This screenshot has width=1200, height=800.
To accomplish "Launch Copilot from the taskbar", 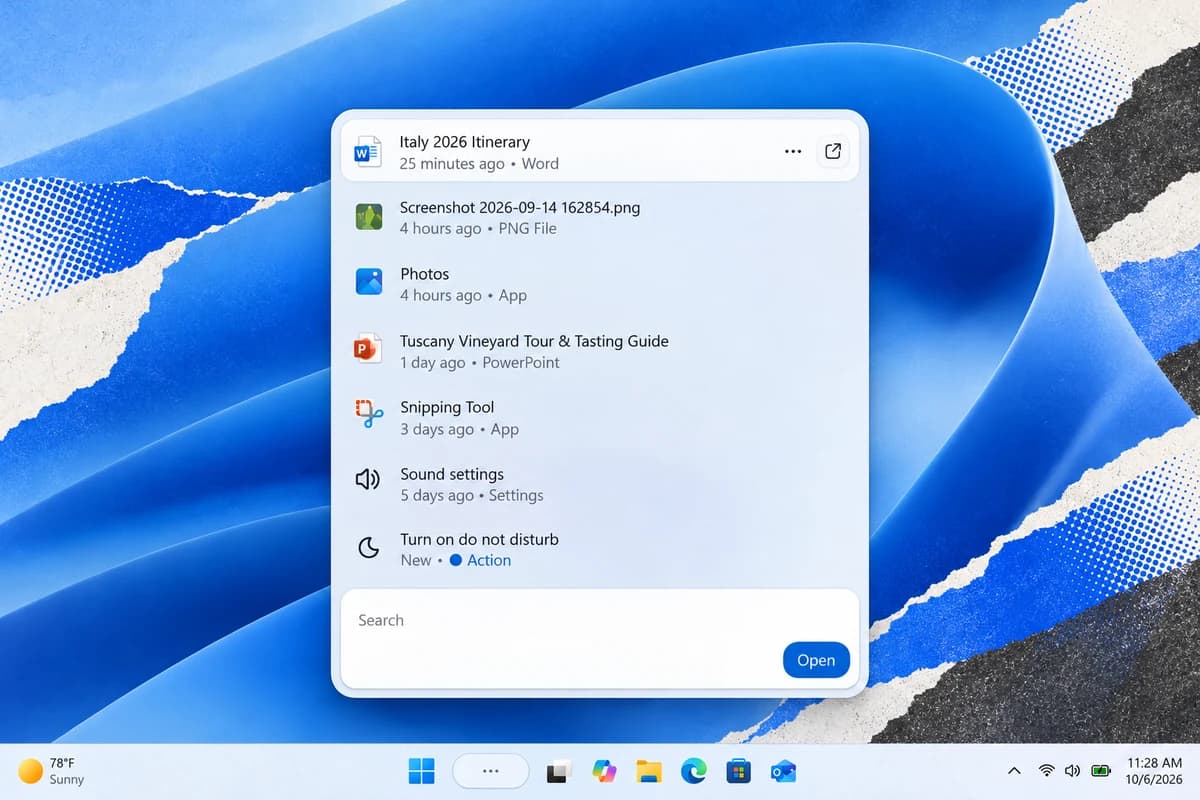I will (x=604, y=771).
